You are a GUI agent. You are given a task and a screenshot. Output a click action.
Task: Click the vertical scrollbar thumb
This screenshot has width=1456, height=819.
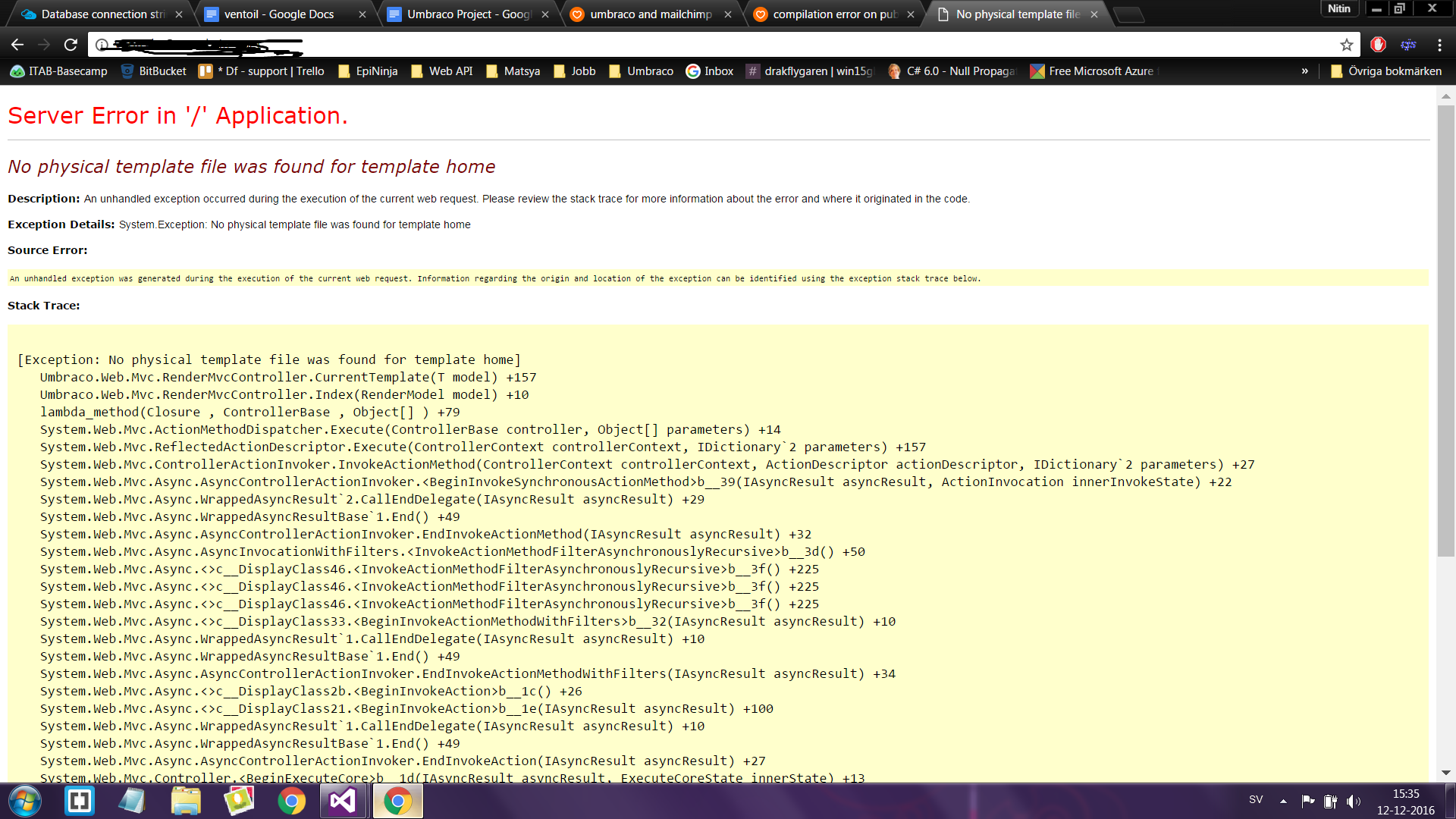point(1446,331)
